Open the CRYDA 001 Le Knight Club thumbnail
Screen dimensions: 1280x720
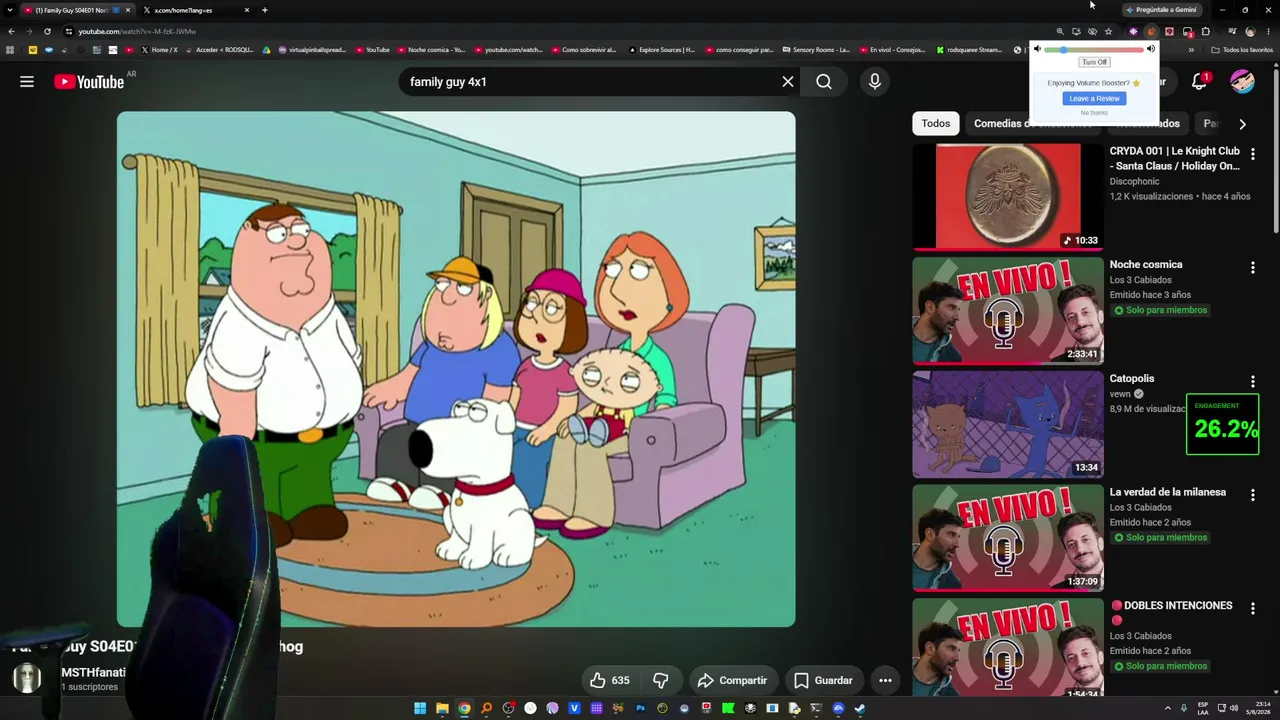point(1008,196)
